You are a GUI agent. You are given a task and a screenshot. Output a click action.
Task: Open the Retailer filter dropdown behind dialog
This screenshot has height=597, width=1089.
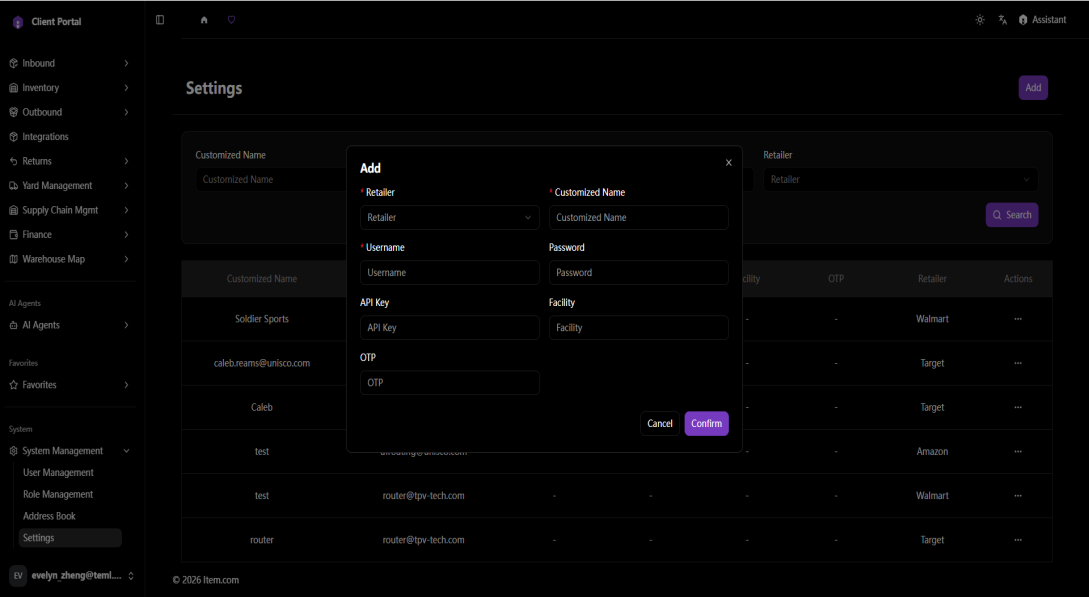(900, 179)
